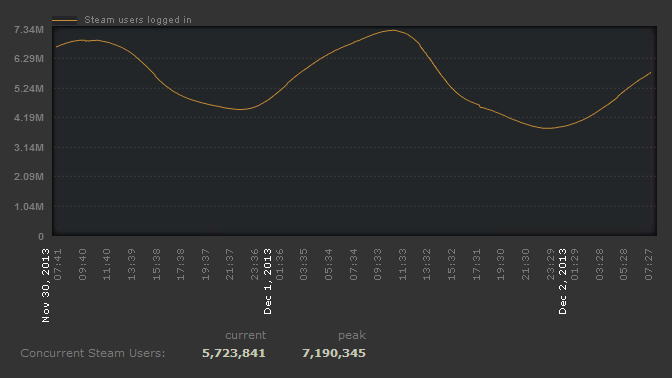The width and height of the screenshot is (672, 378).
Task: Click the 0 y-axis label
Action: tap(41, 237)
